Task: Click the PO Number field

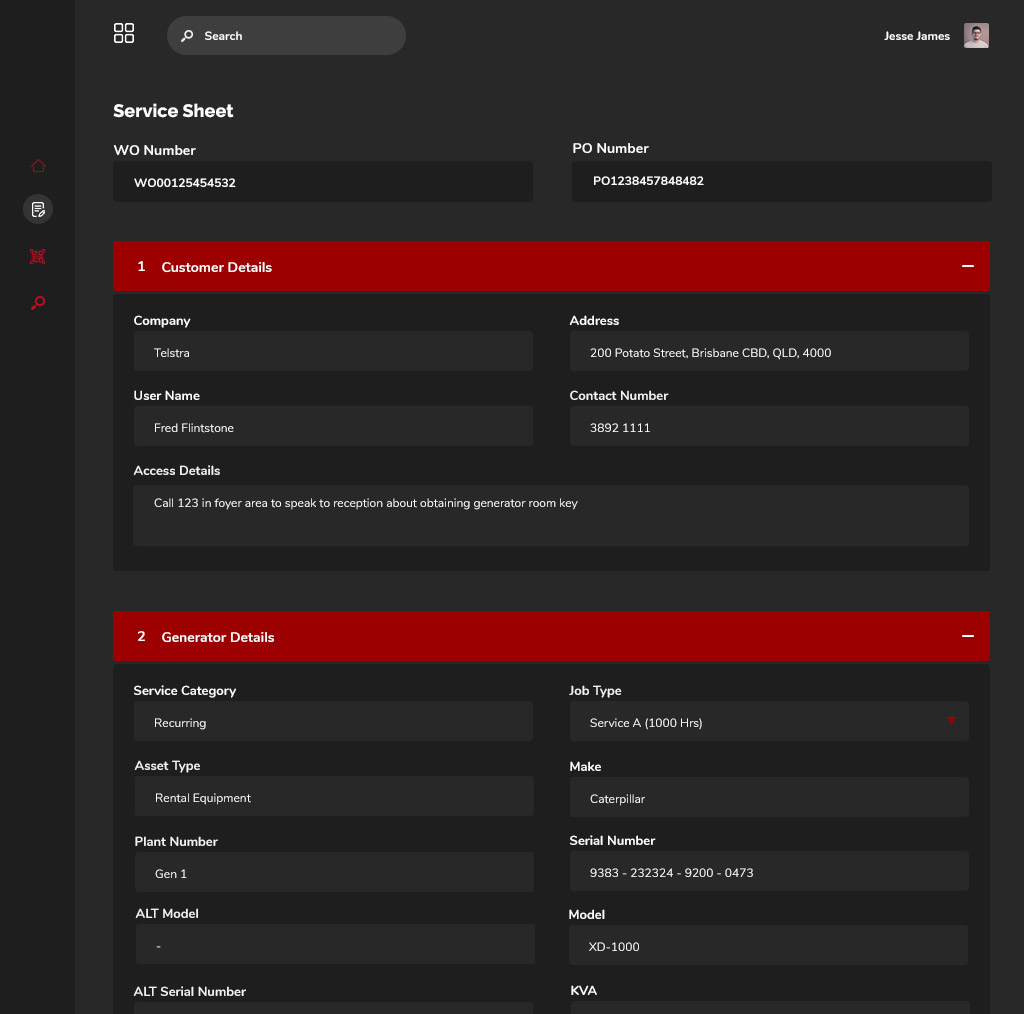Action: tap(782, 182)
